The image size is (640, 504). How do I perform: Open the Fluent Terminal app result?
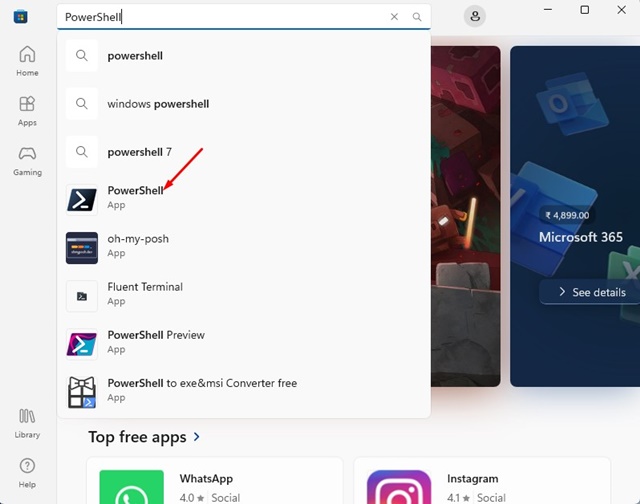[244, 296]
